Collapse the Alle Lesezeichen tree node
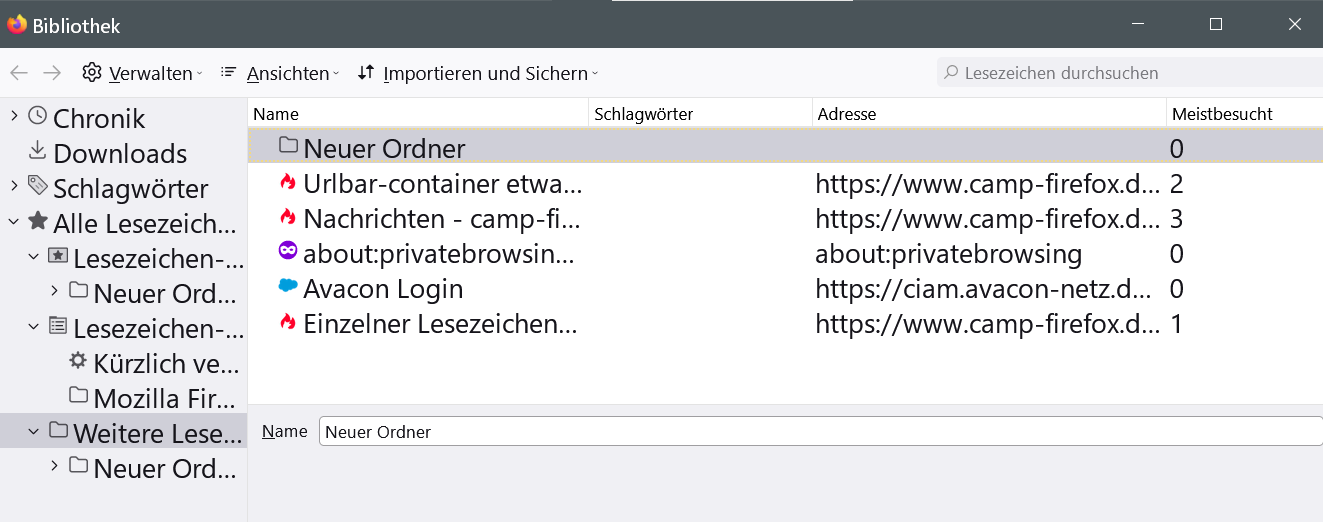 [x=14, y=222]
